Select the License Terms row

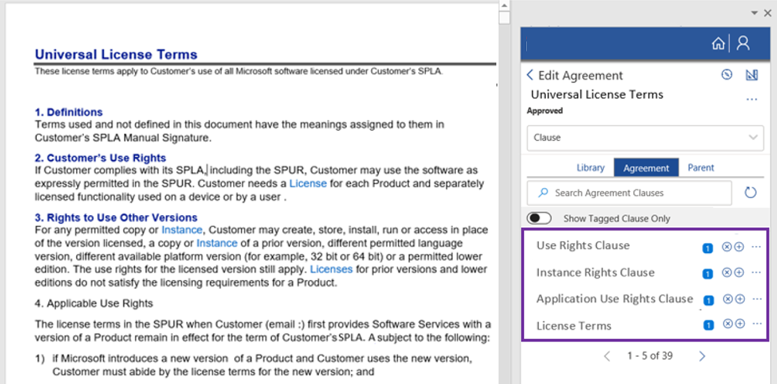[645, 326]
